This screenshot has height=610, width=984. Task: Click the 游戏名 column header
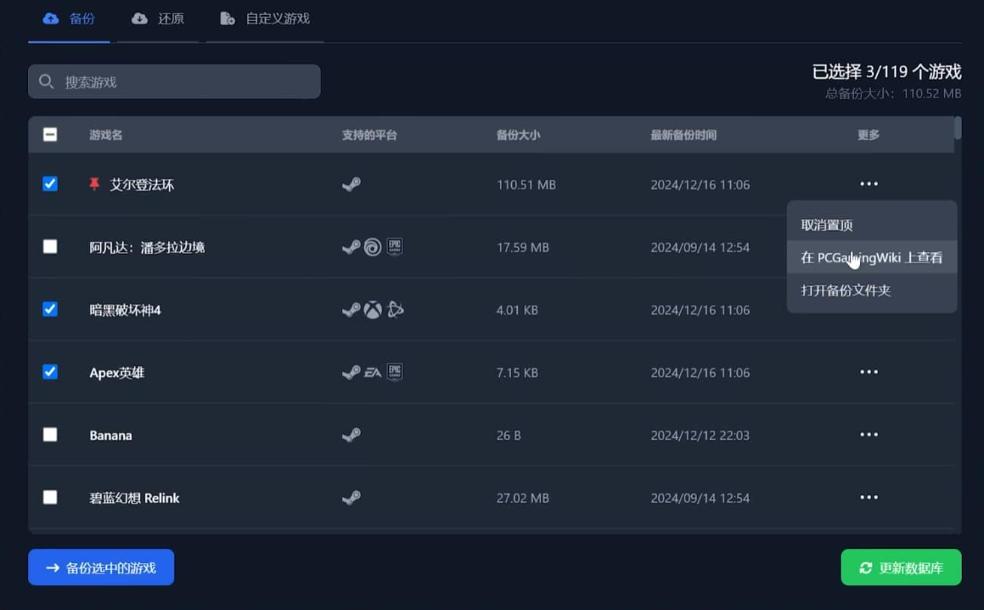click(x=105, y=135)
